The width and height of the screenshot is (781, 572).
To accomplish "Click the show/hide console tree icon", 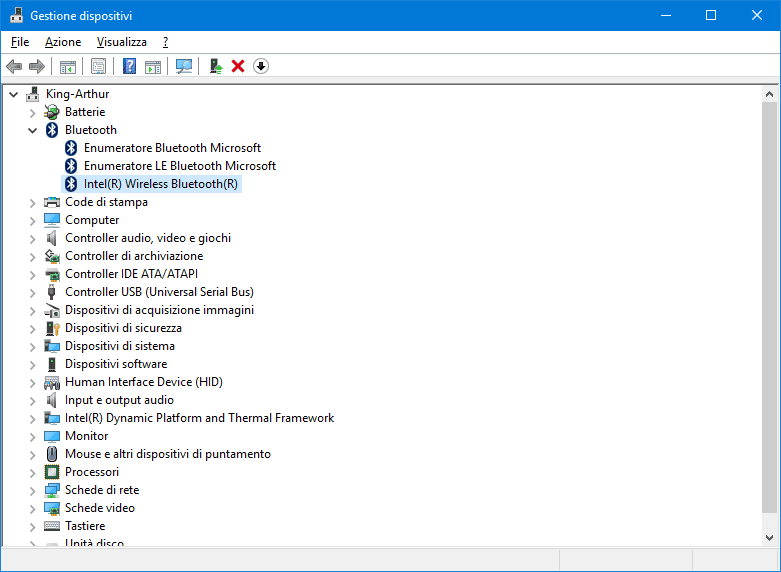I will click(68, 66).
